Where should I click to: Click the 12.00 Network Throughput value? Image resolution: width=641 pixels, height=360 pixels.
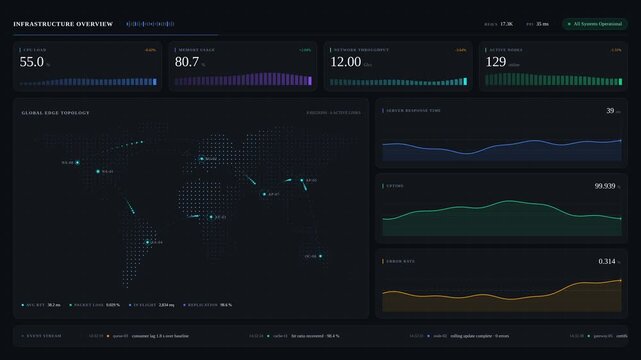coord(346,62)
